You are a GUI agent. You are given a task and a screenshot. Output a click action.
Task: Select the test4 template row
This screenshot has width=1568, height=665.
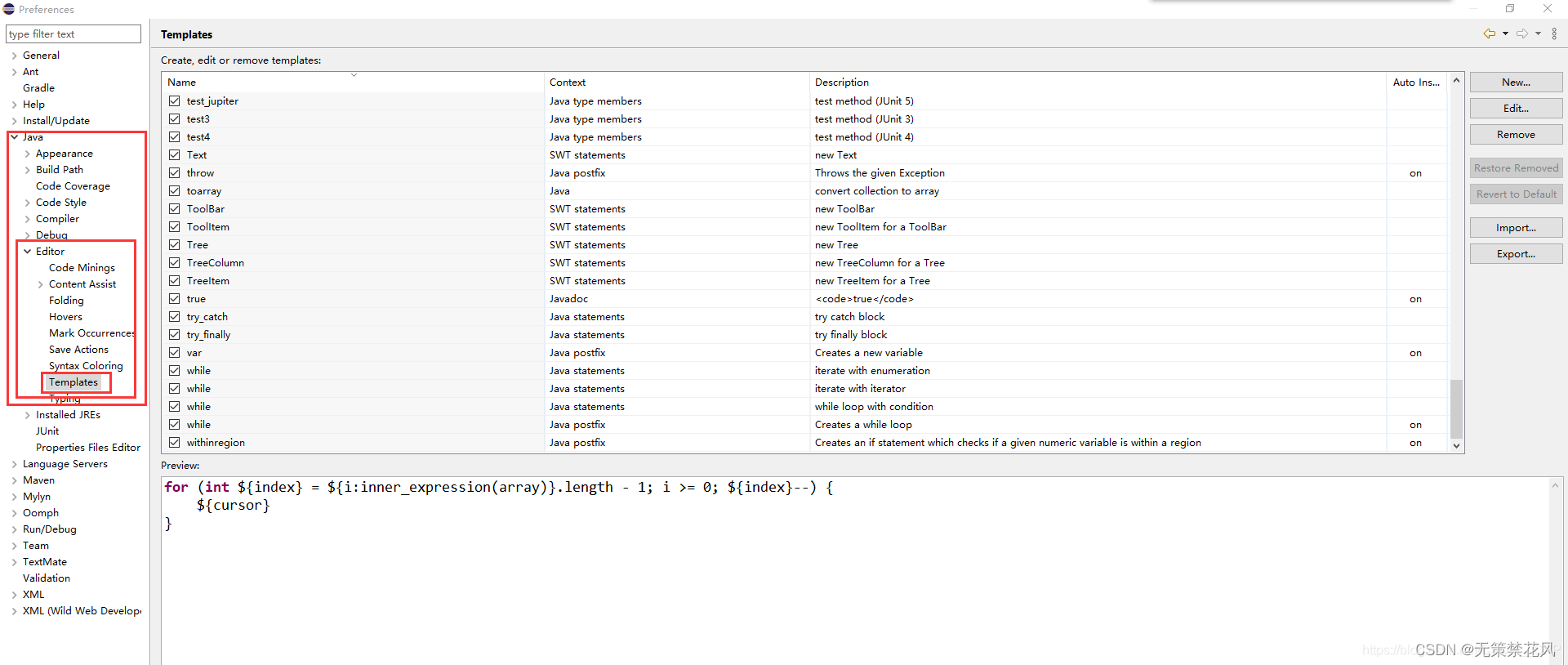point(805,137)
